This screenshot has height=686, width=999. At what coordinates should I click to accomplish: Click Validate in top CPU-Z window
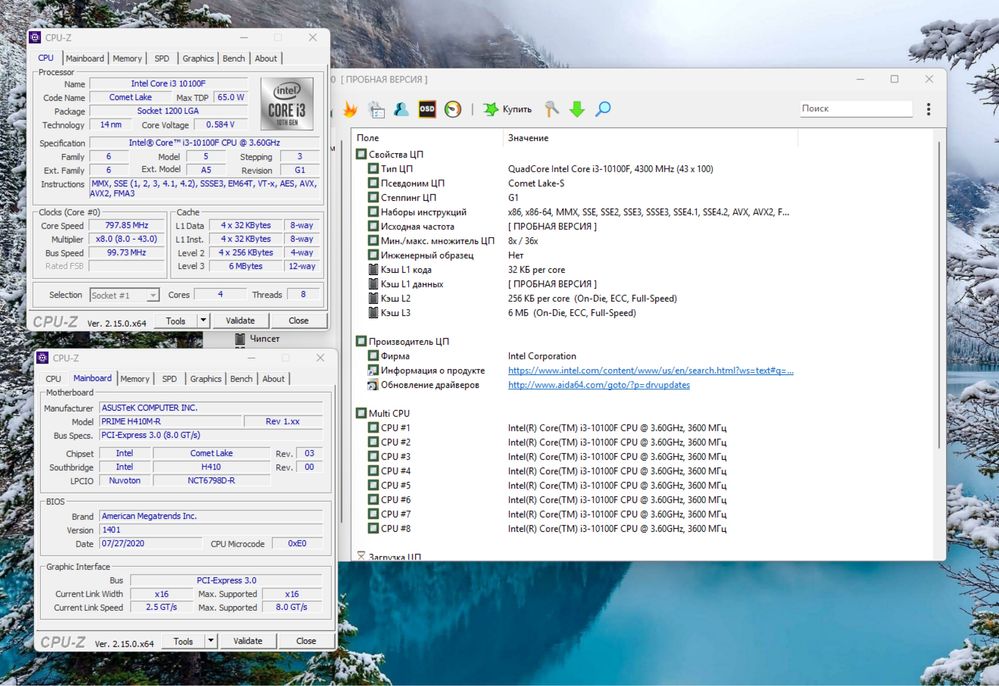click(240, 320)
